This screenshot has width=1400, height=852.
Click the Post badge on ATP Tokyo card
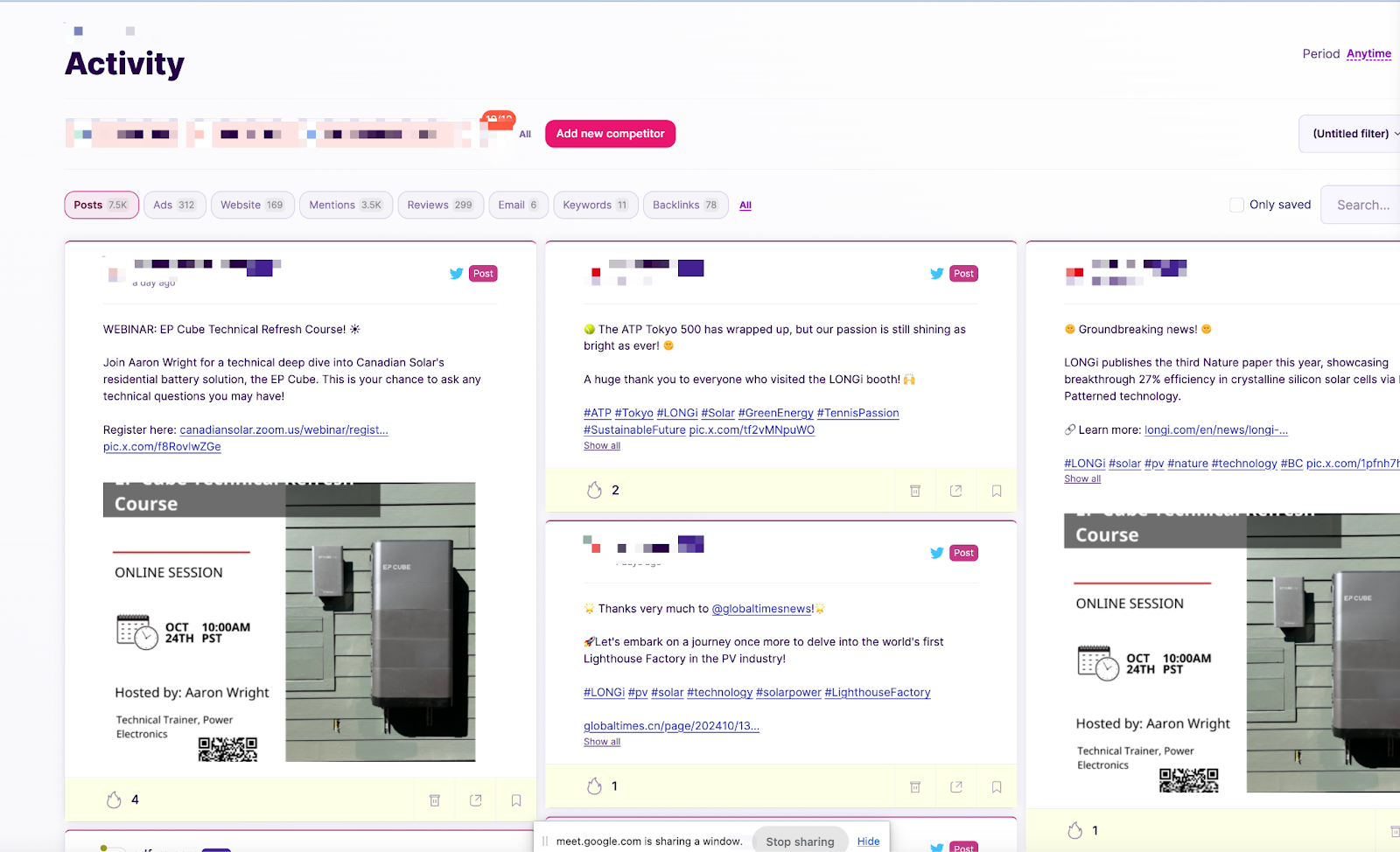click(963, 274)
